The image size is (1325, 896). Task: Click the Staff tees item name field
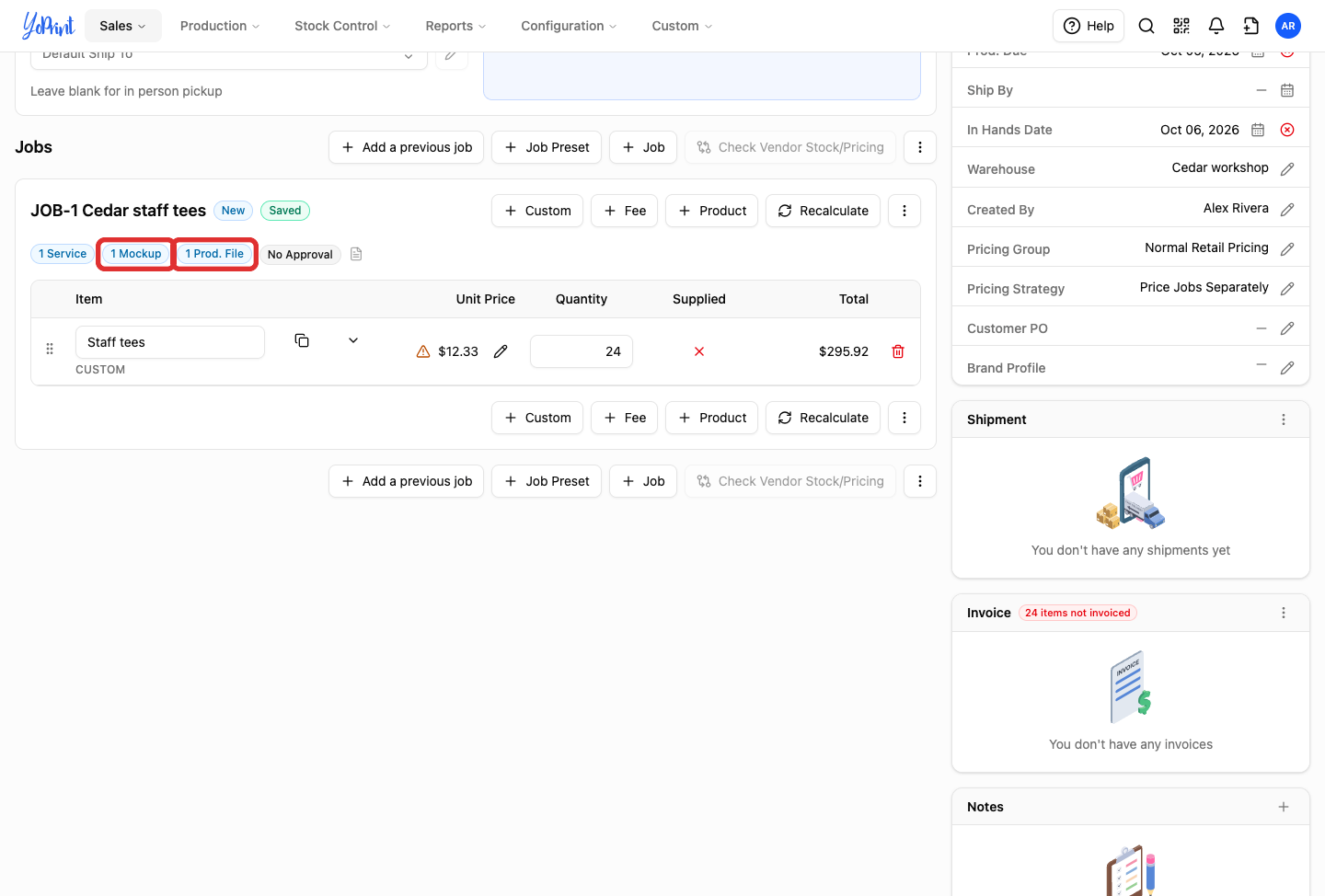pyautogui.click(x=170, y=342)
